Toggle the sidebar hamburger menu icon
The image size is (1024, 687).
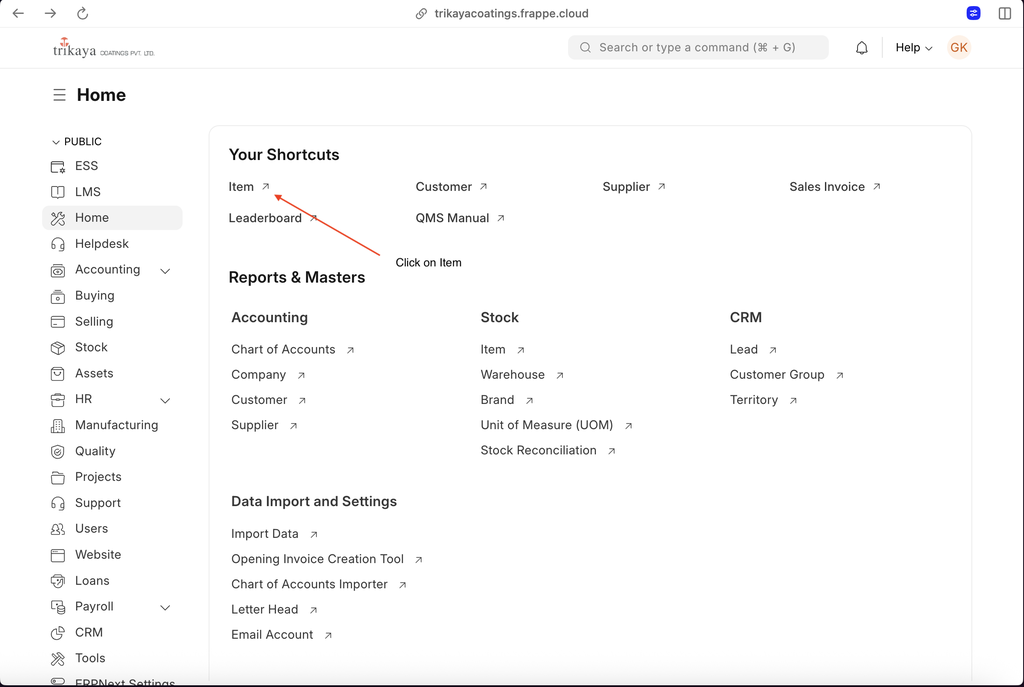(59, 95)
